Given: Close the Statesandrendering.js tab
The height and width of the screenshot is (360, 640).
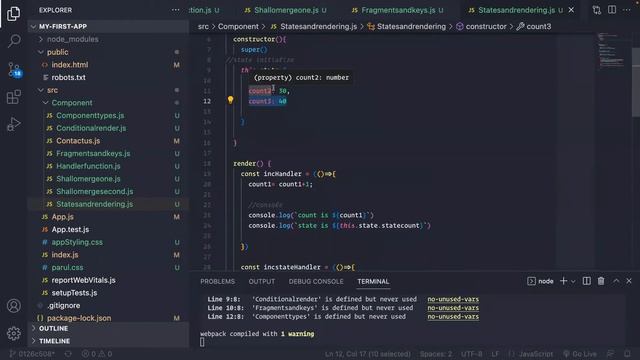Looking at the screenshot, I should (571, 10).
